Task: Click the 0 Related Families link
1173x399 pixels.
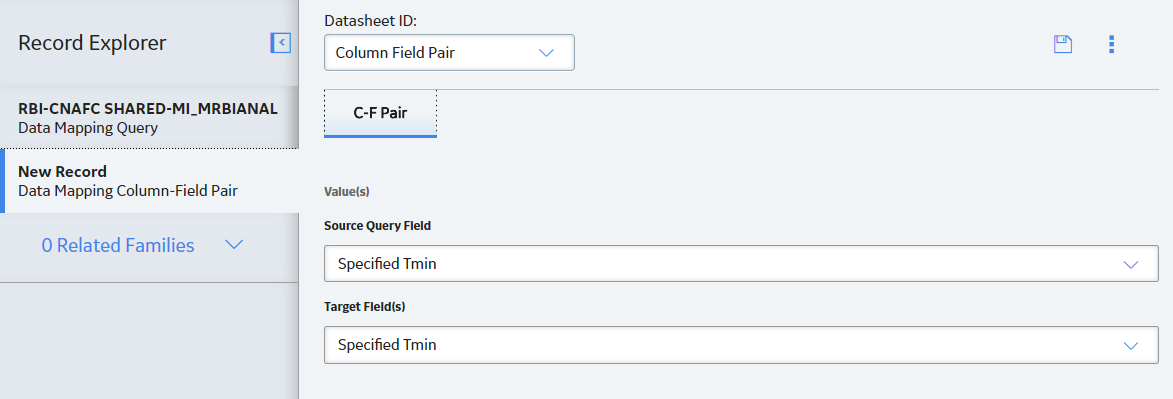Action: [117, 245]
